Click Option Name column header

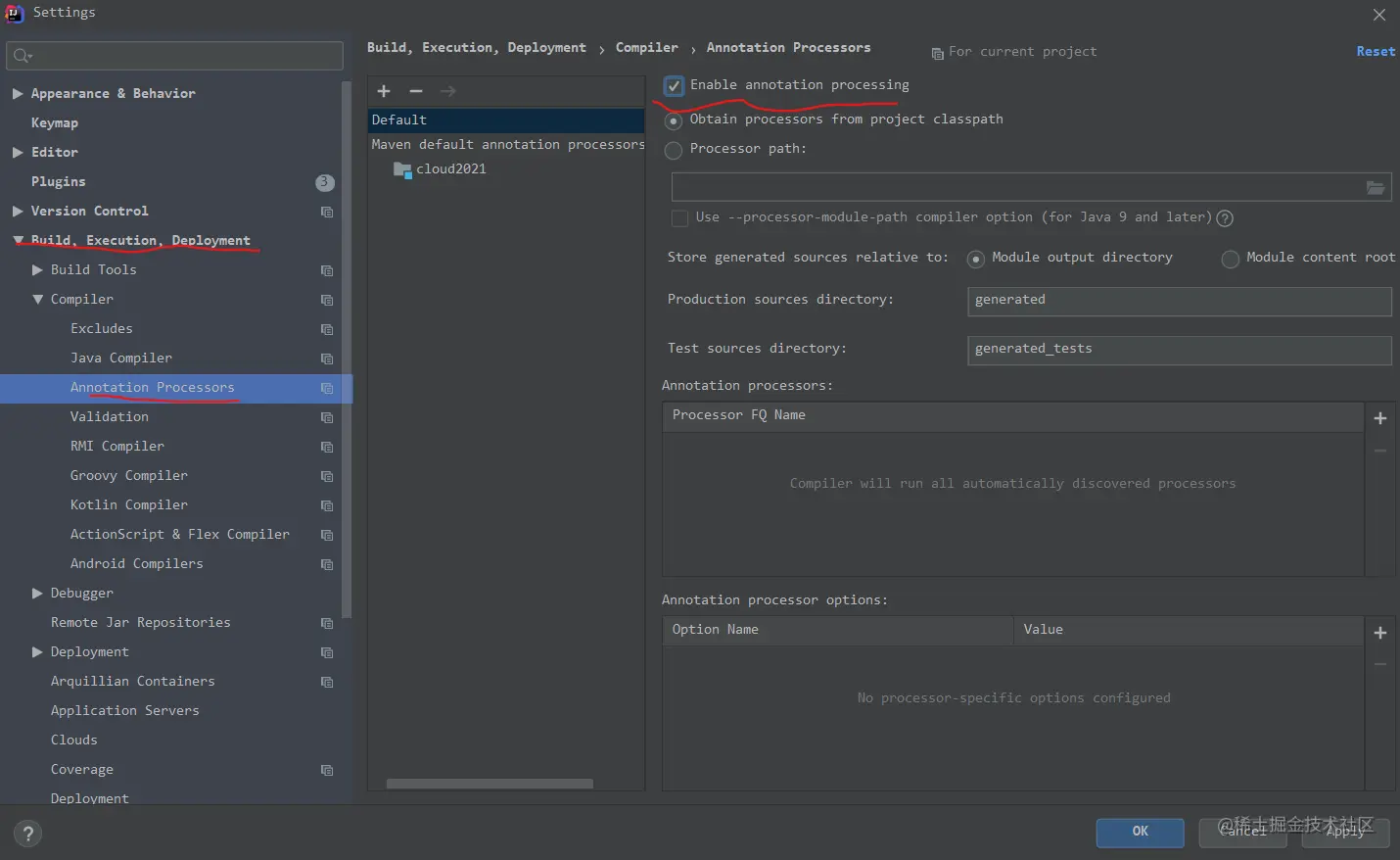[x=838, y=630]
